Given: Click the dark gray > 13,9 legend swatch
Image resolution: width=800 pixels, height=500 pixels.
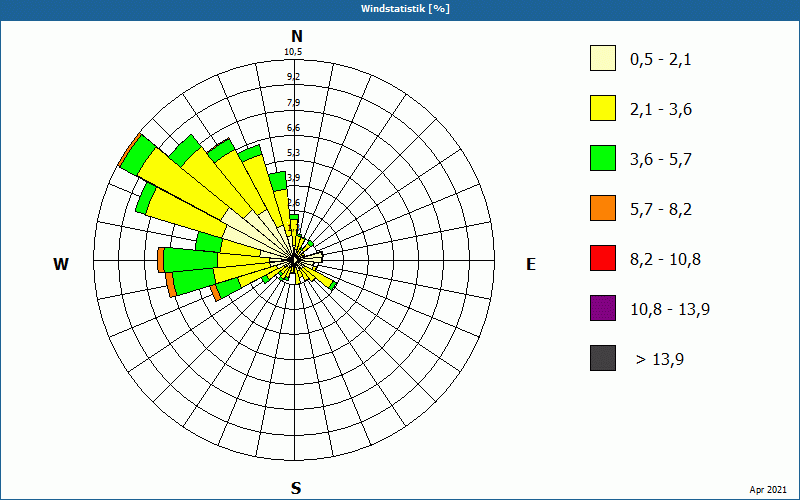Looking at the screenshot, I should (x=603, y=358).
